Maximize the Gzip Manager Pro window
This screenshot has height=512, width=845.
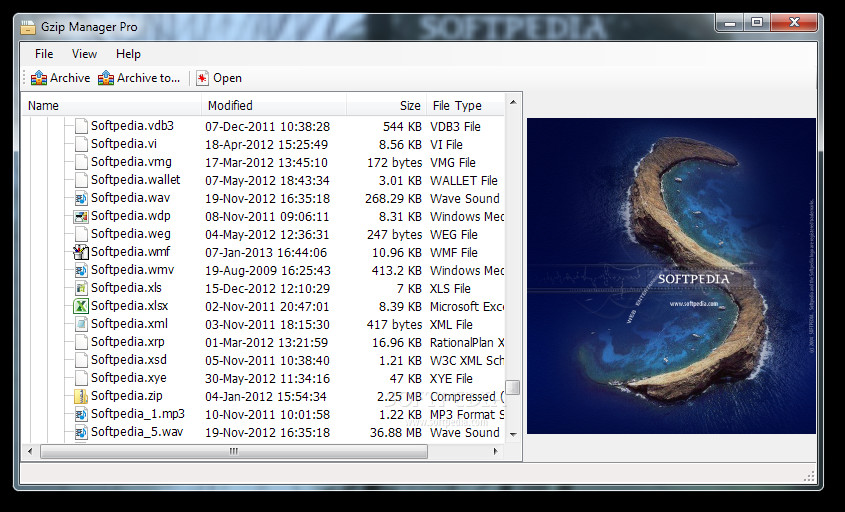coord(757,22)
